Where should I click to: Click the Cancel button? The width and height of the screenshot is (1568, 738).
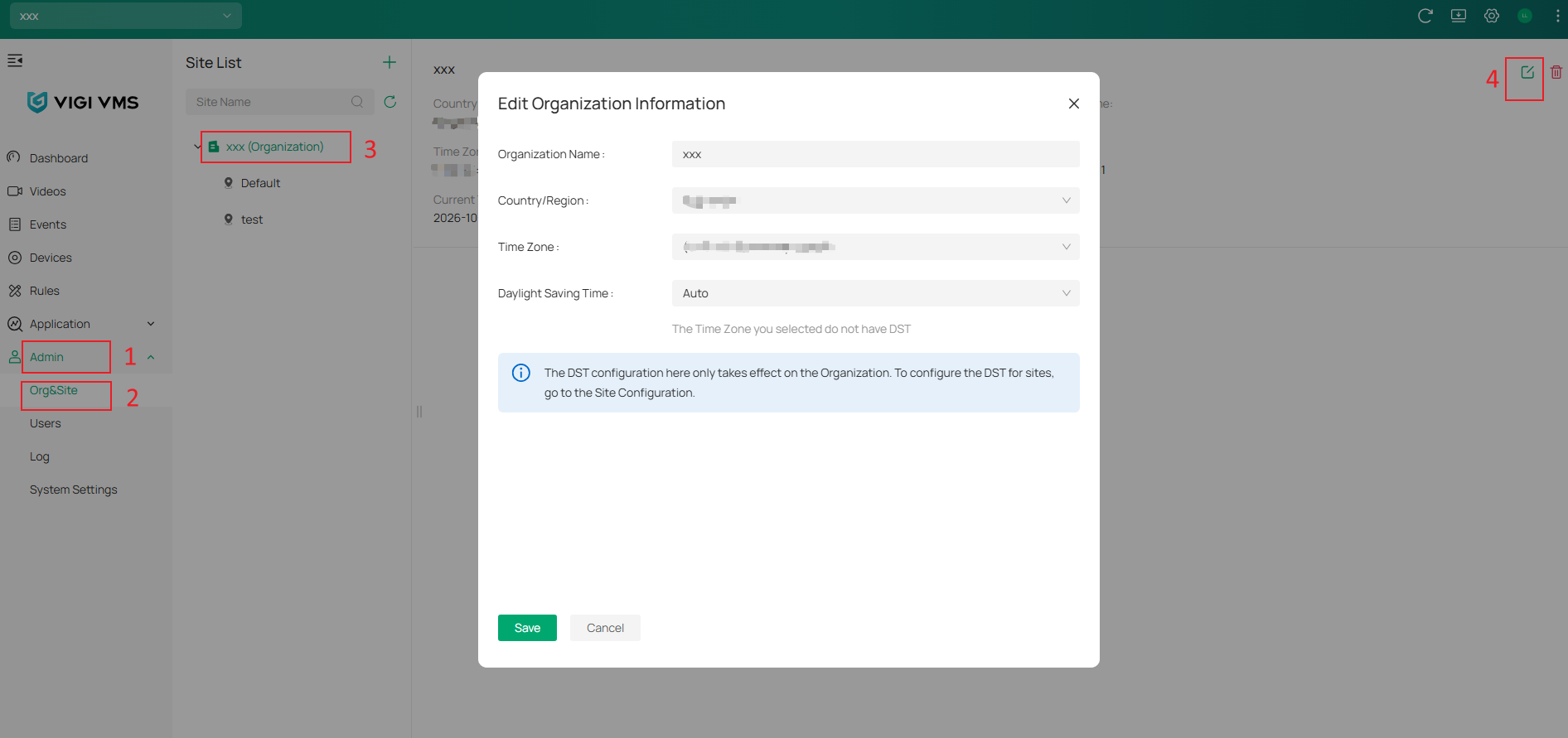tap(605, 628)
